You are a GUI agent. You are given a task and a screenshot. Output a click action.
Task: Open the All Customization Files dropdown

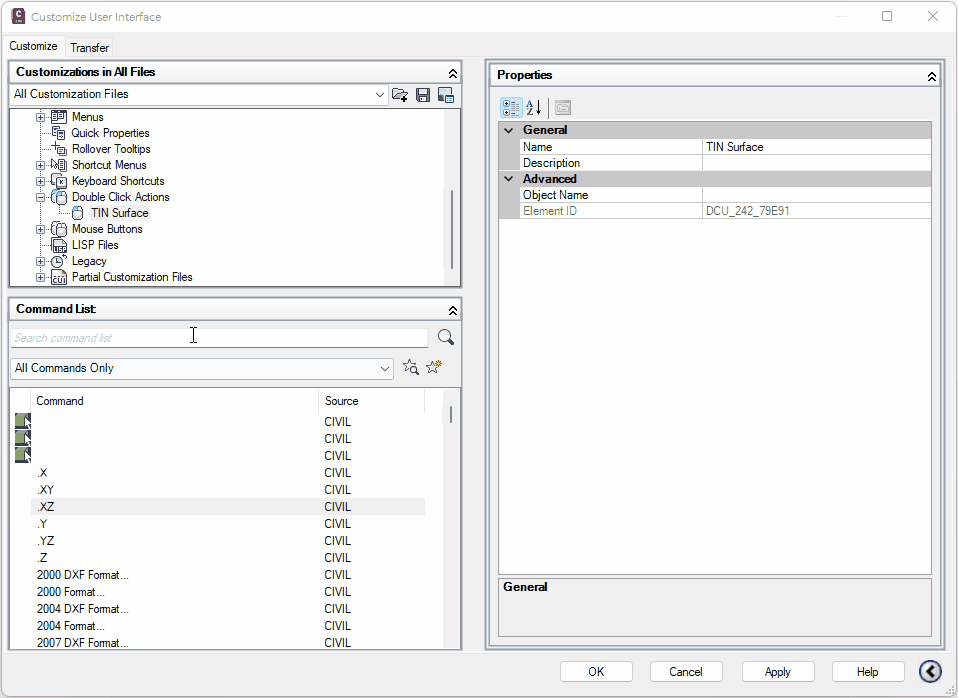380,95
